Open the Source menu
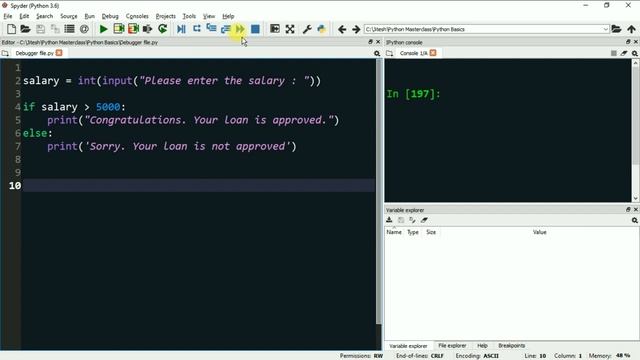Image resolution: width=640 pixels, height=360 pixels. (69, 16)
